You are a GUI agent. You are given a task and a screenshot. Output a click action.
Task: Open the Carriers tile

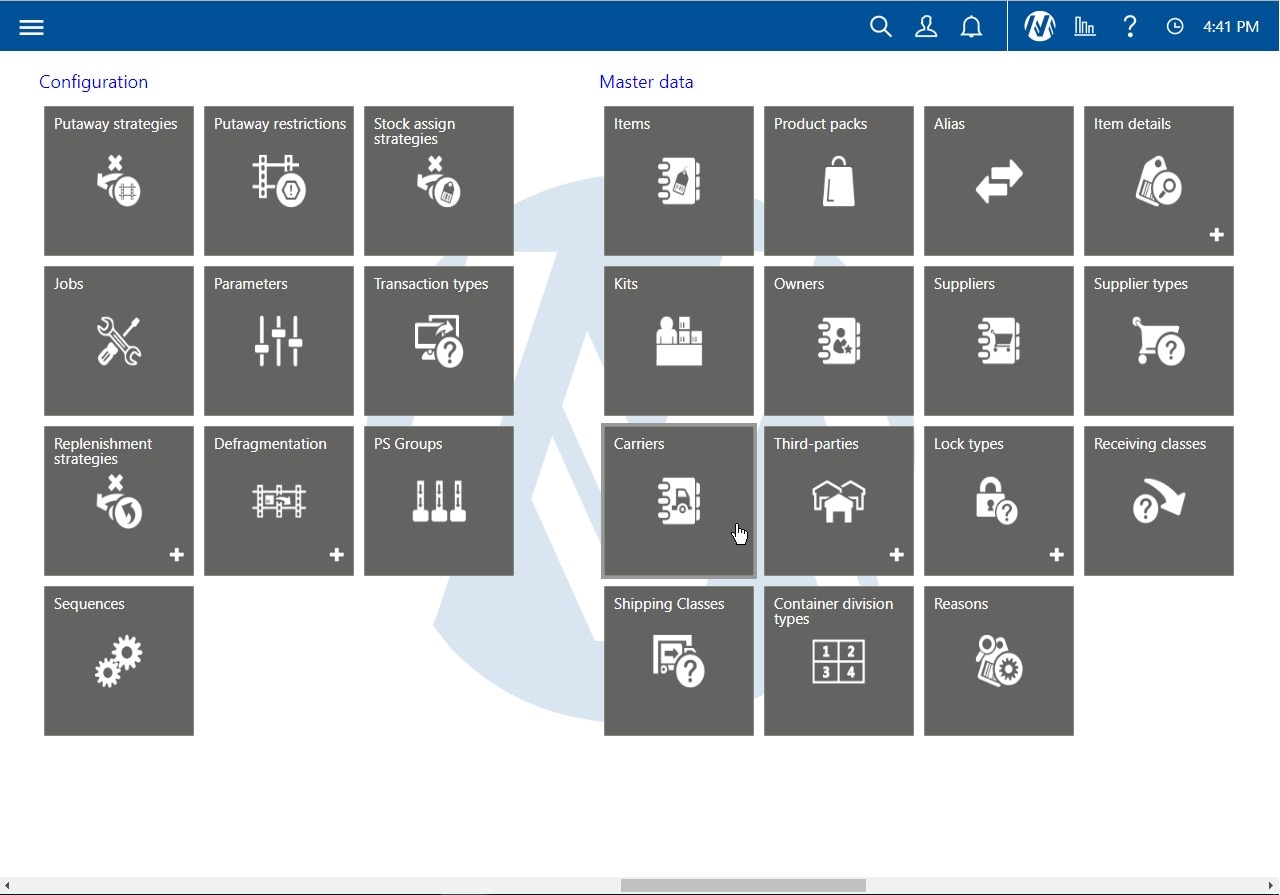(679, 501)
